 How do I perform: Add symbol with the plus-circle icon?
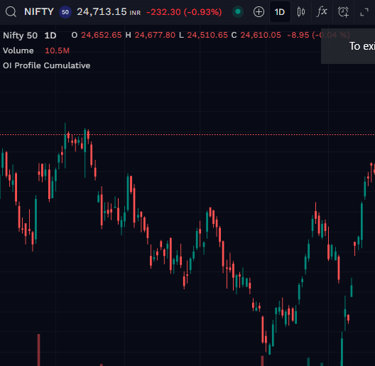point(258,12)
